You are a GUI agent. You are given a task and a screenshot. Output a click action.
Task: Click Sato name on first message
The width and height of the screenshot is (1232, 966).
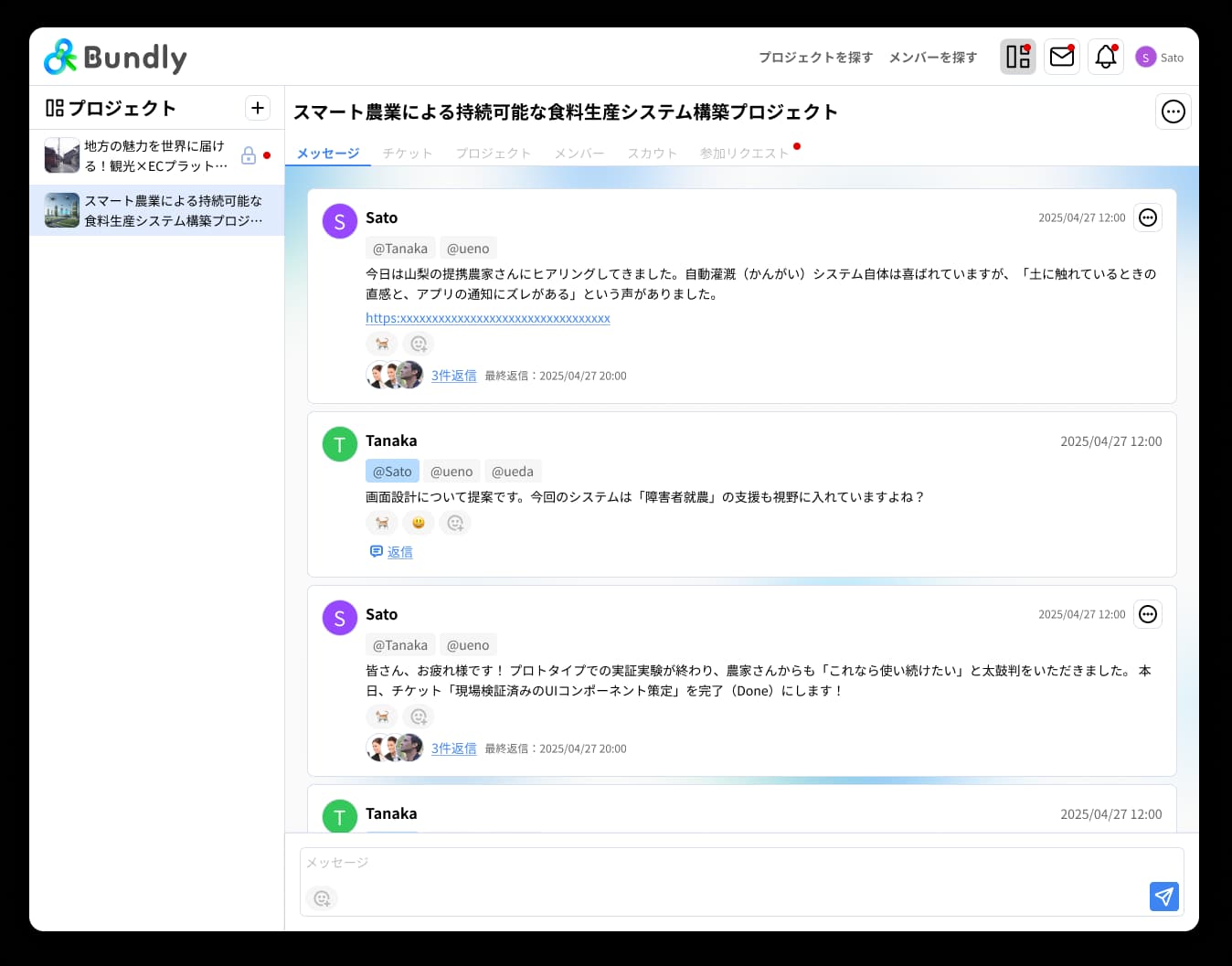click(381, 218)
